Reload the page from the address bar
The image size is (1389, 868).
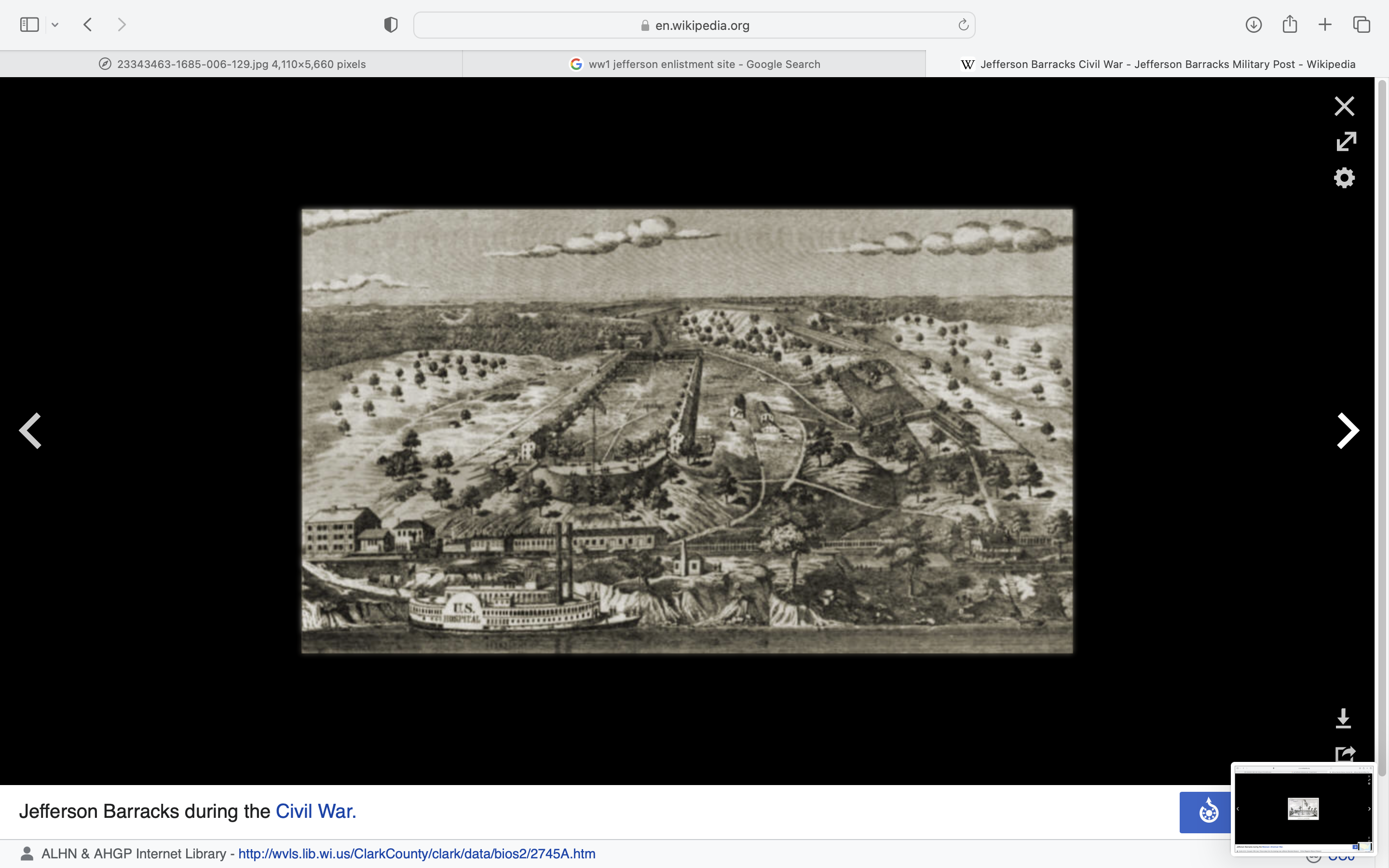963,25
